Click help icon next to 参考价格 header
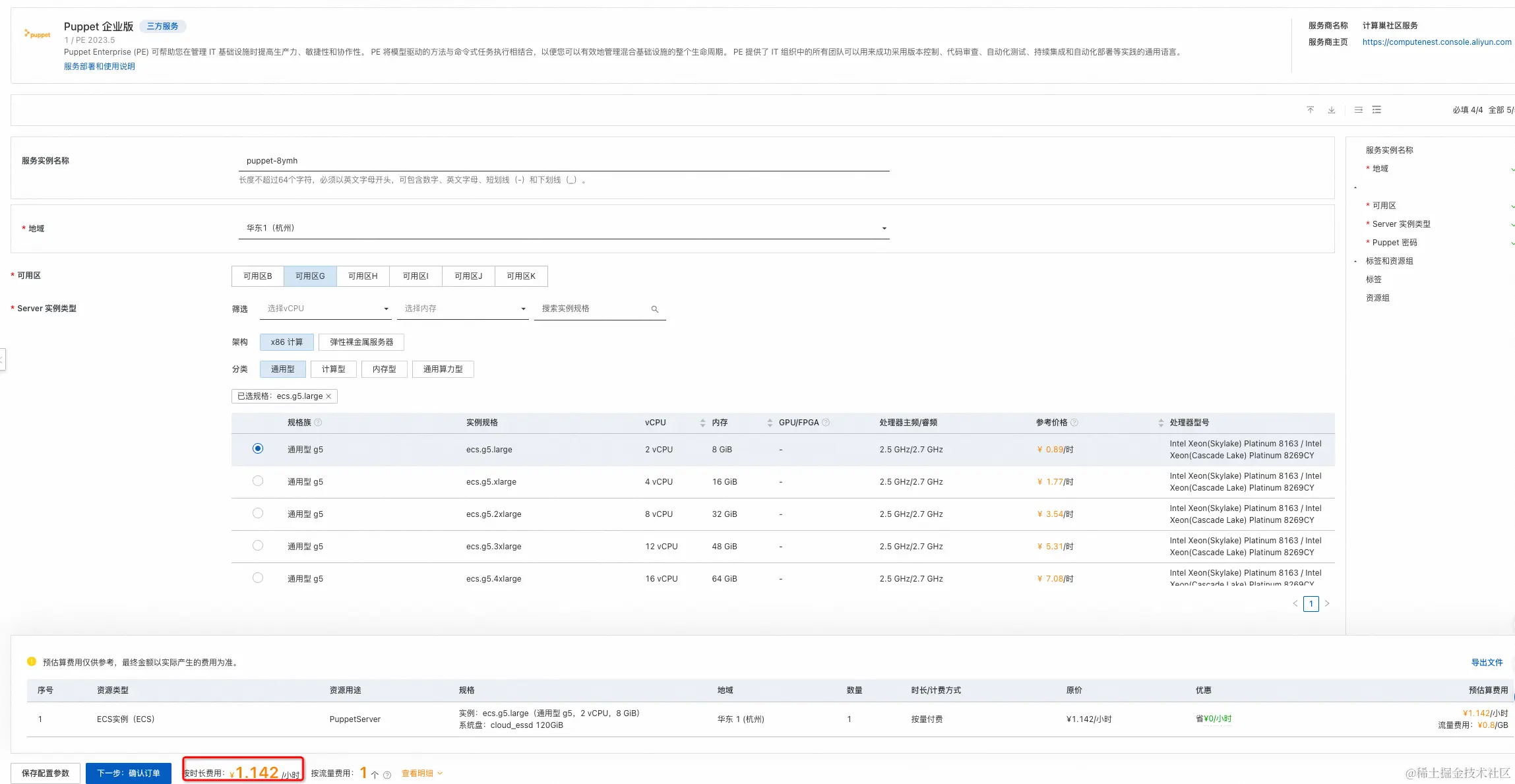 [x=1074, y=423]
